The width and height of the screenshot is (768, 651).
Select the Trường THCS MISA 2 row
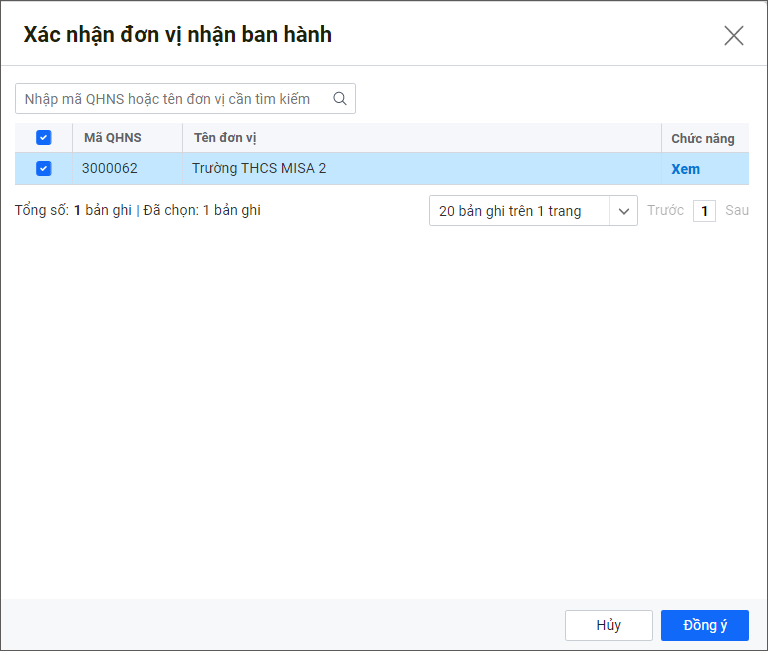tap(259, 169)
